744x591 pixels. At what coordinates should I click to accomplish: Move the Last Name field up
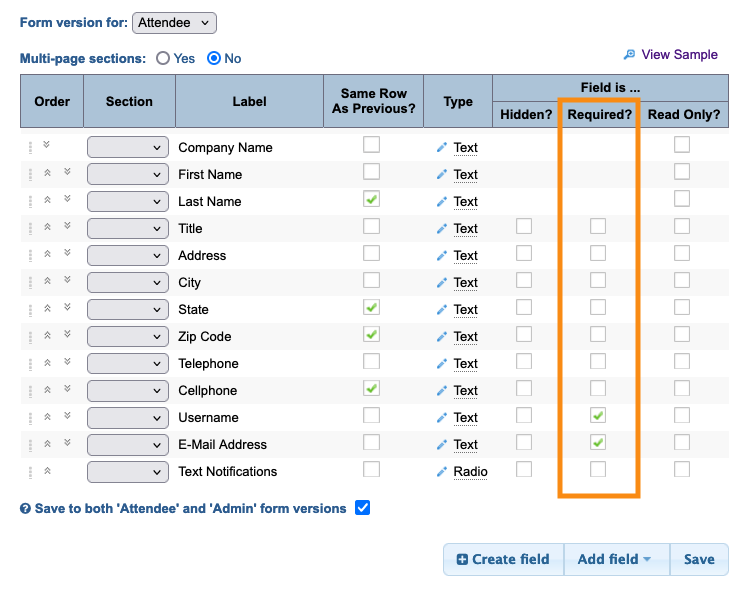(x=46, y=200)
